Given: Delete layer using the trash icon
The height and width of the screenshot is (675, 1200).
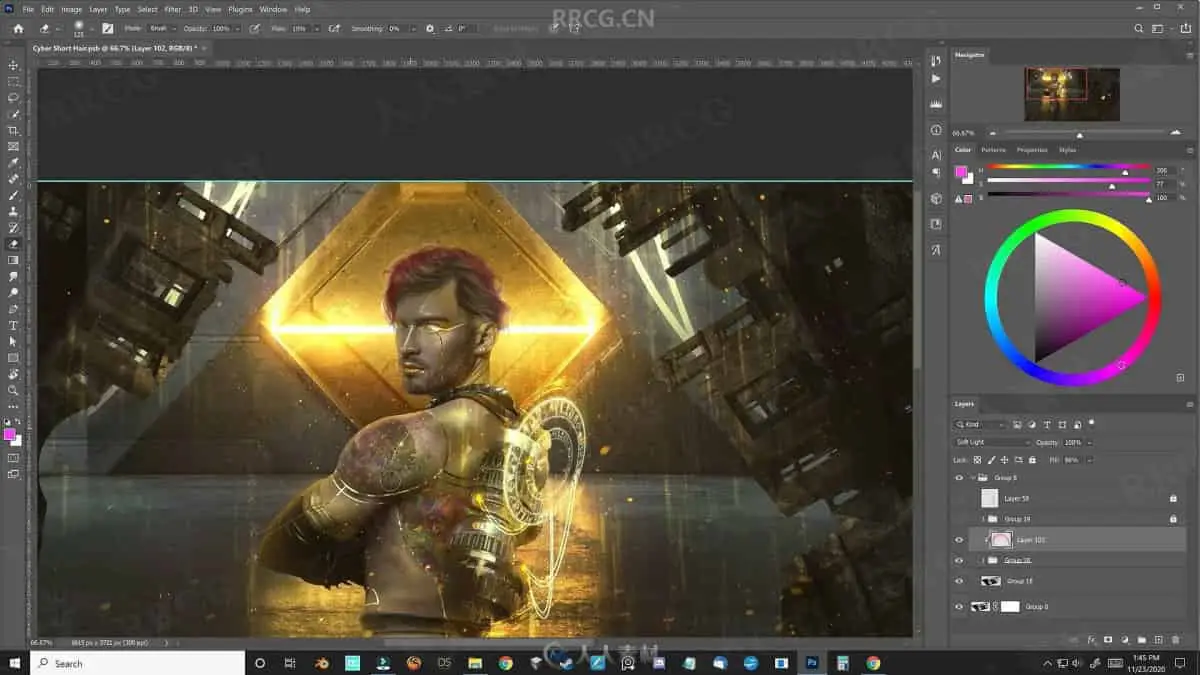Looking at the screenshot, I should point(1175,639).
